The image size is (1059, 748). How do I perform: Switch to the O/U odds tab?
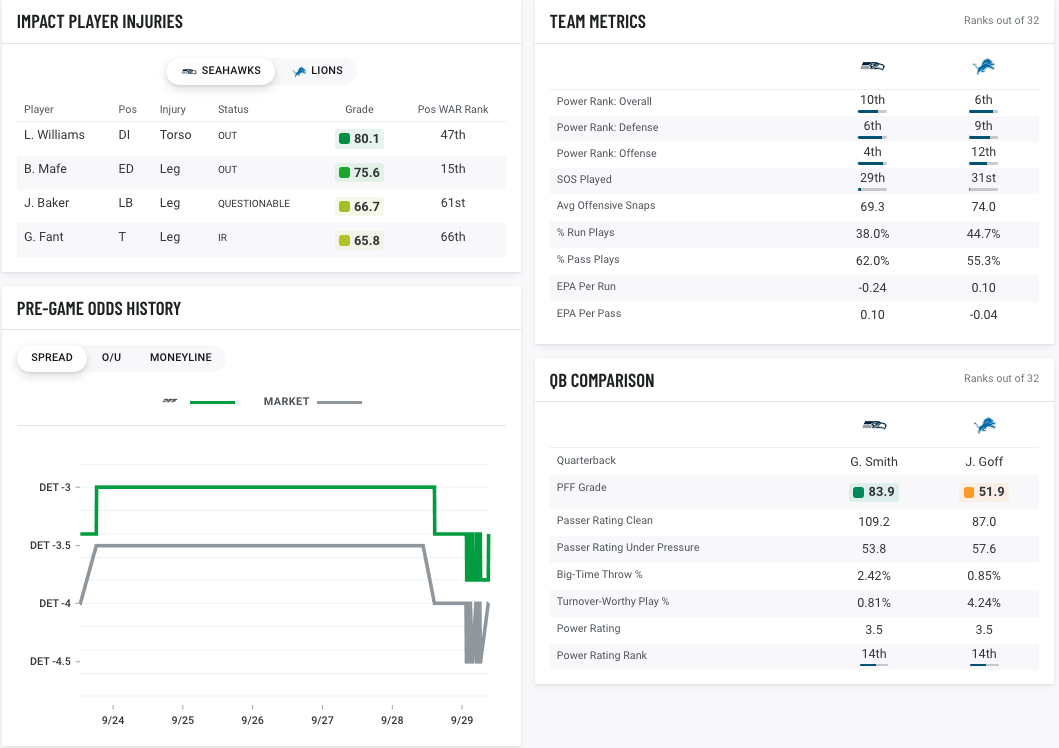point(111,358)
